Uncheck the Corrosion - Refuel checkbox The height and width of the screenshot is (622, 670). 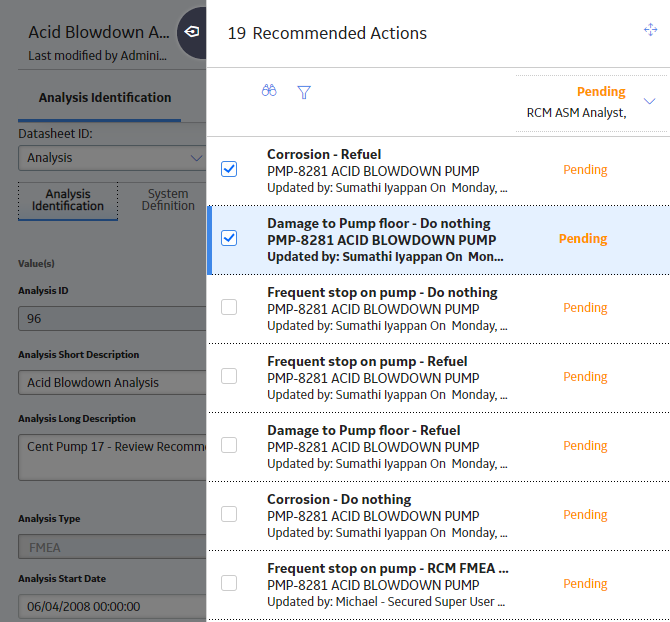(229, 169)
